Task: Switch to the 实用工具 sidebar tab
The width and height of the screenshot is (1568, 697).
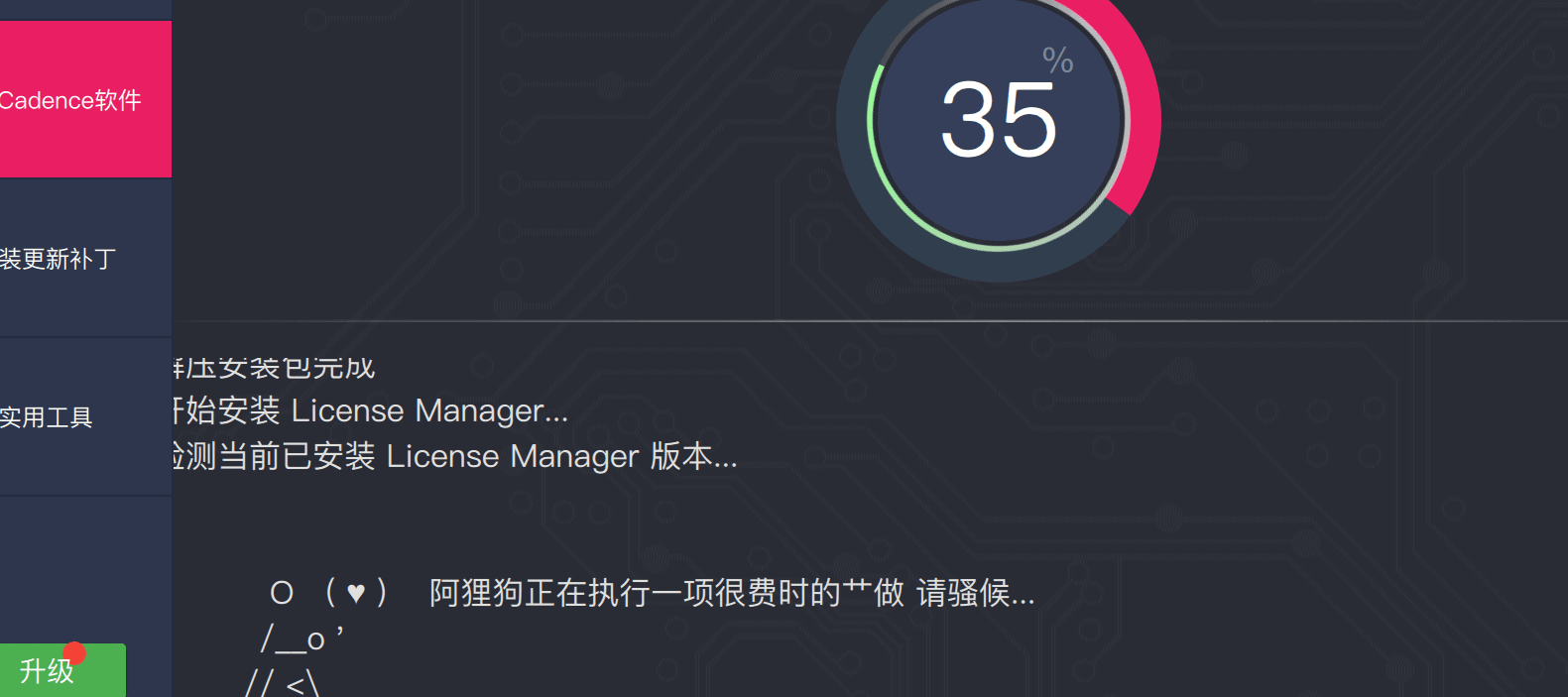Action: [85, 417]
